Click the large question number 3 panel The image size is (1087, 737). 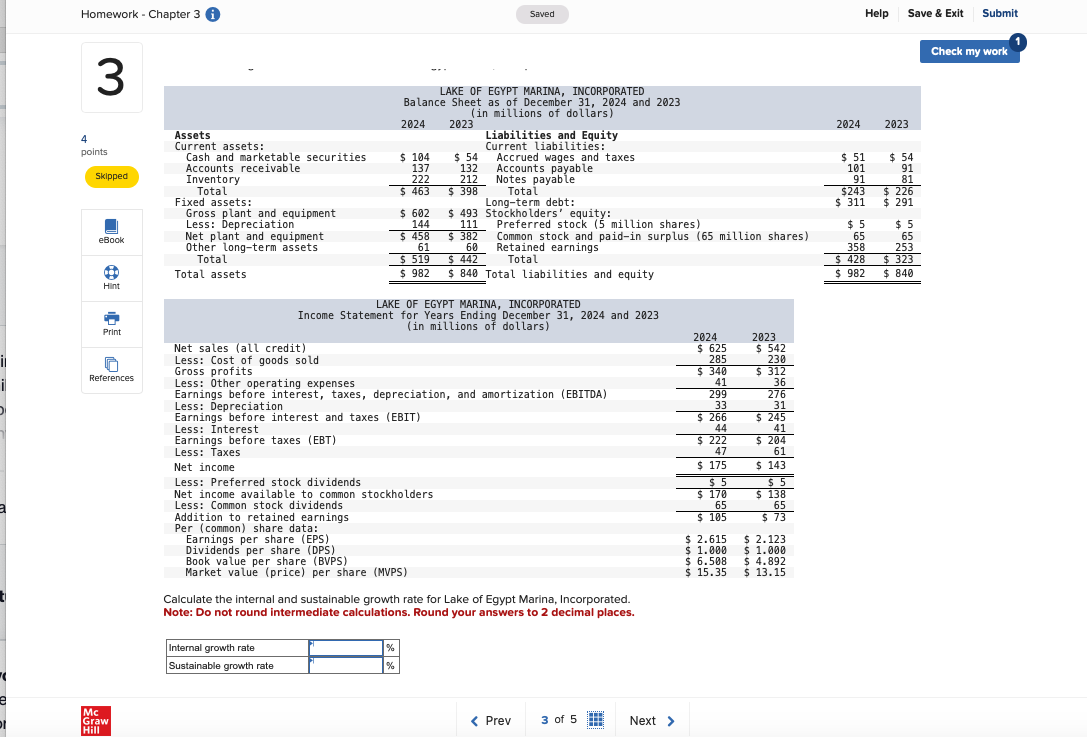[111, 77]
